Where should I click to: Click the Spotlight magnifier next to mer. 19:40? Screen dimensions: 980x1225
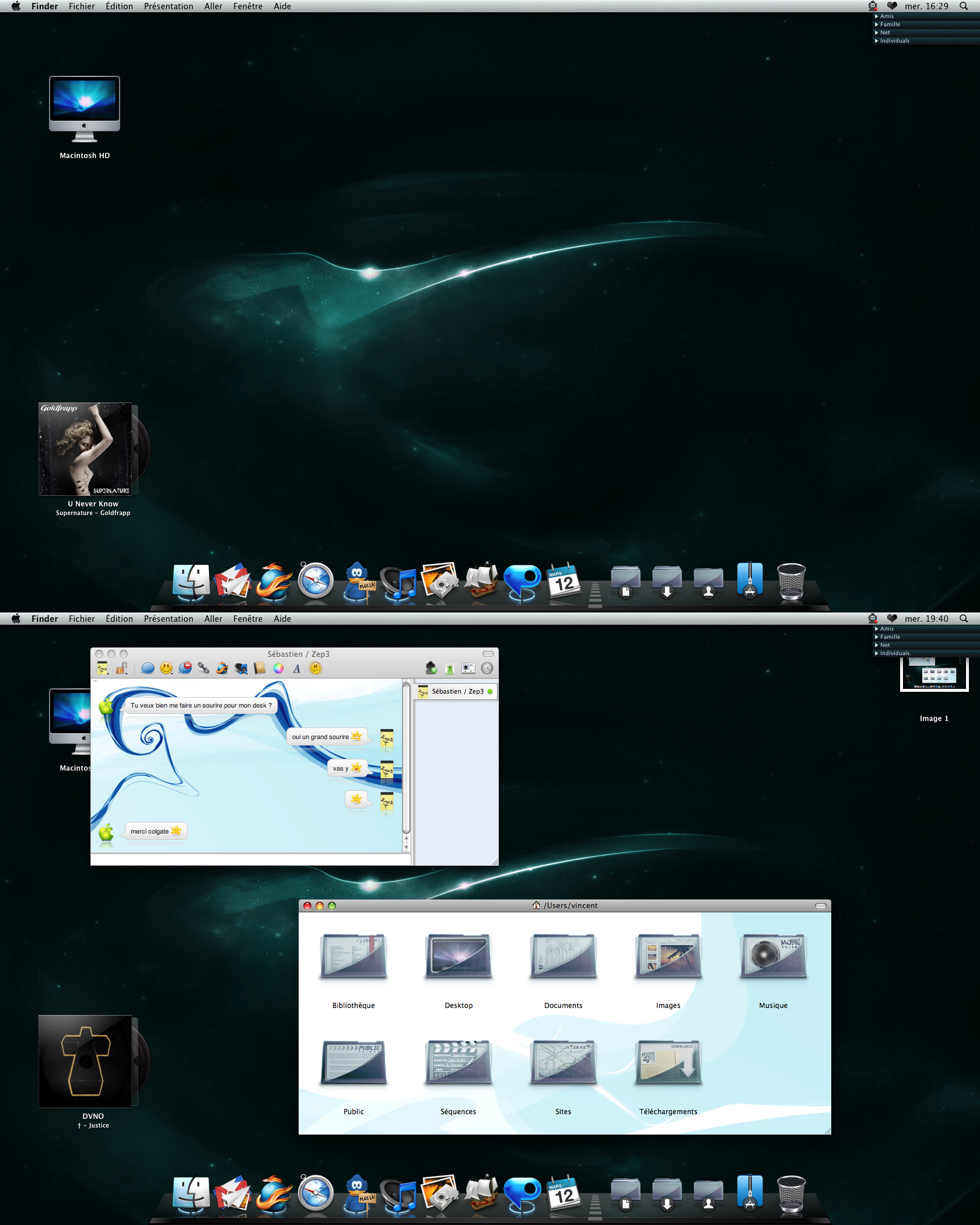click(964, 618)
